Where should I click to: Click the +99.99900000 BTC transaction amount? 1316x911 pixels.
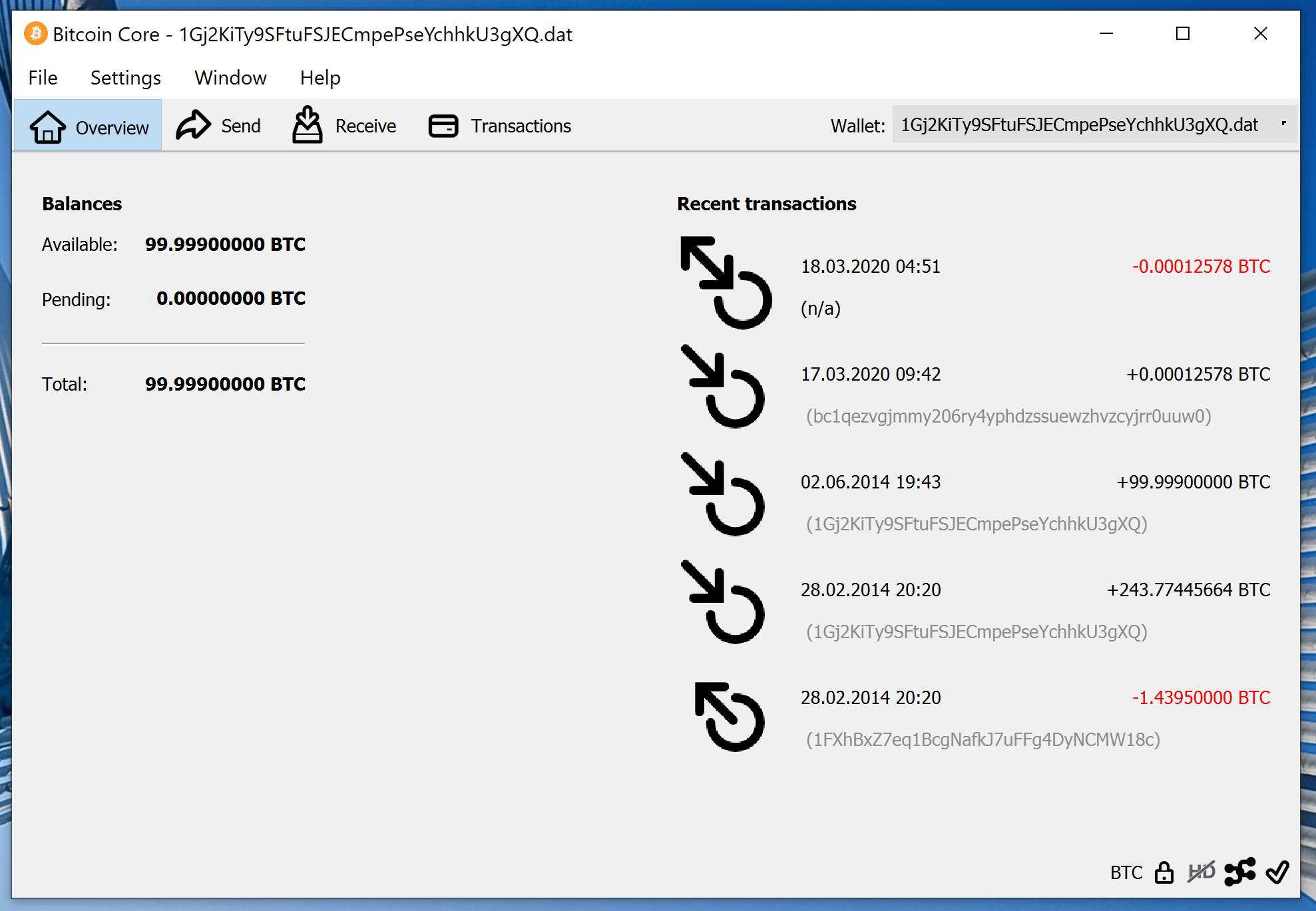tap(1194, 482)
